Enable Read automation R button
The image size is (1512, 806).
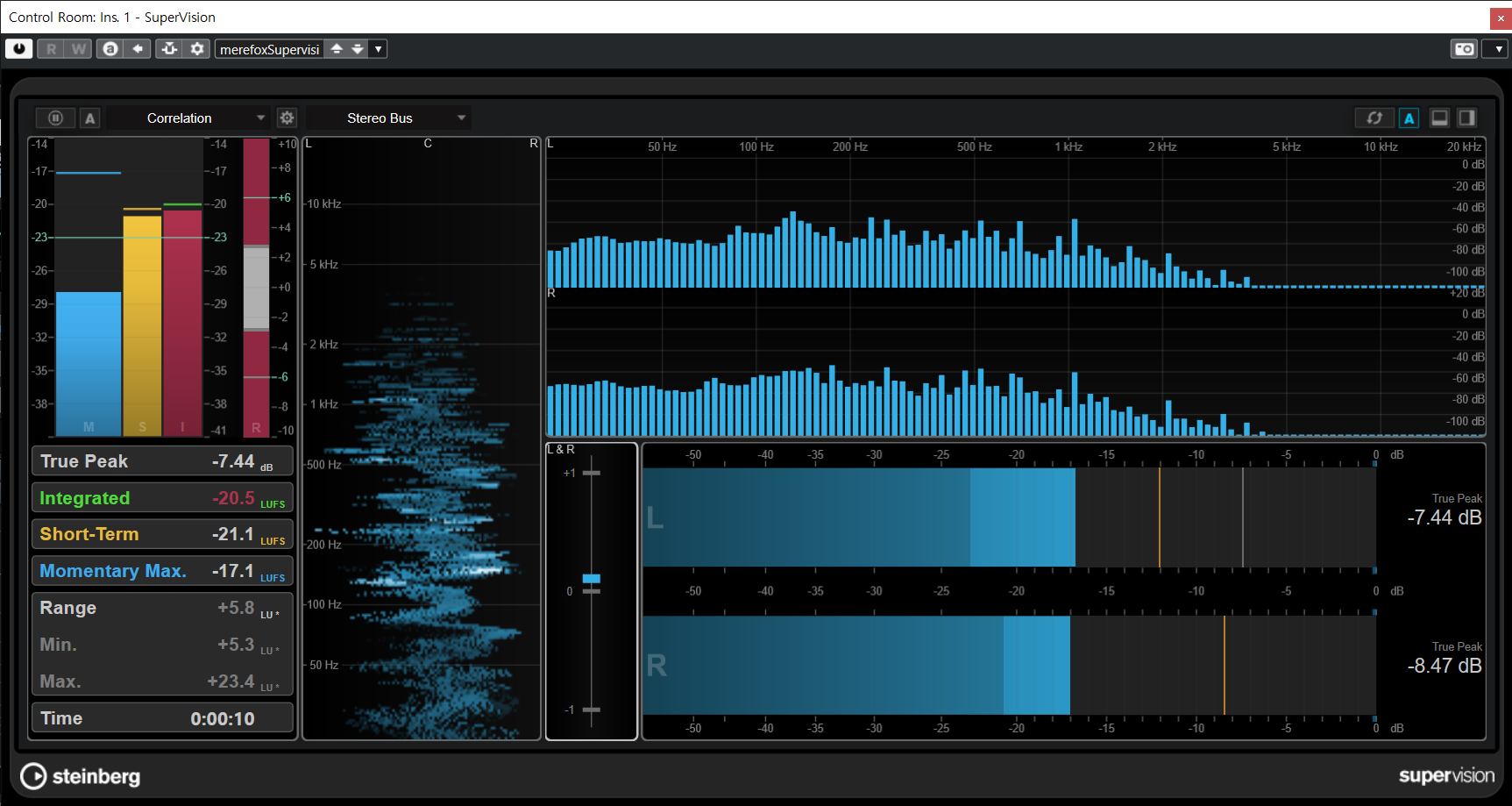[x=51, y=49]
